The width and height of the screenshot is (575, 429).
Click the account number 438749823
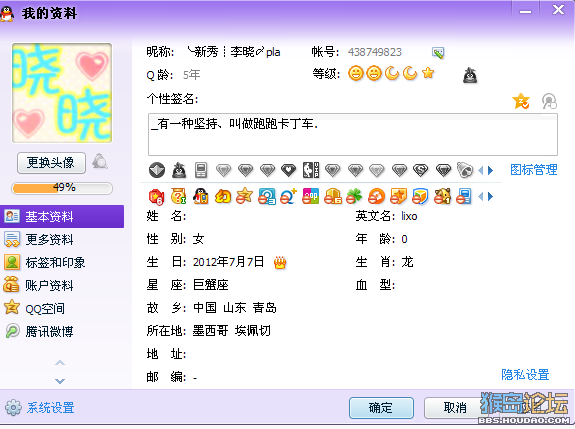(374, 52)
